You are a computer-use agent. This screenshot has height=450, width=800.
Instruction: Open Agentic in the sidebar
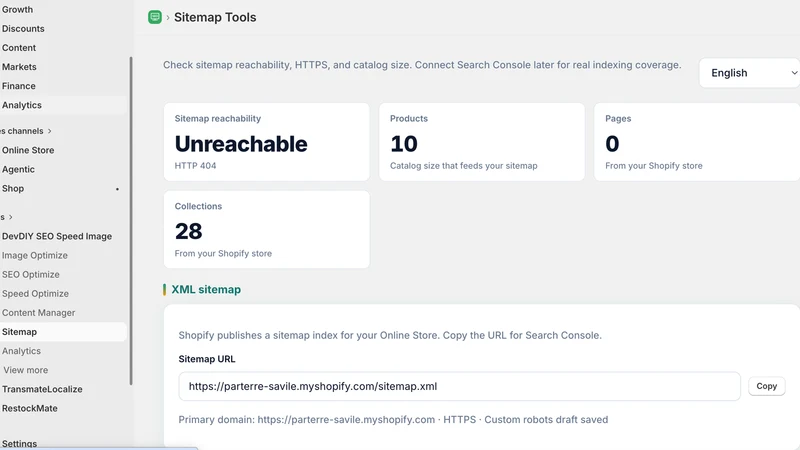18,169
